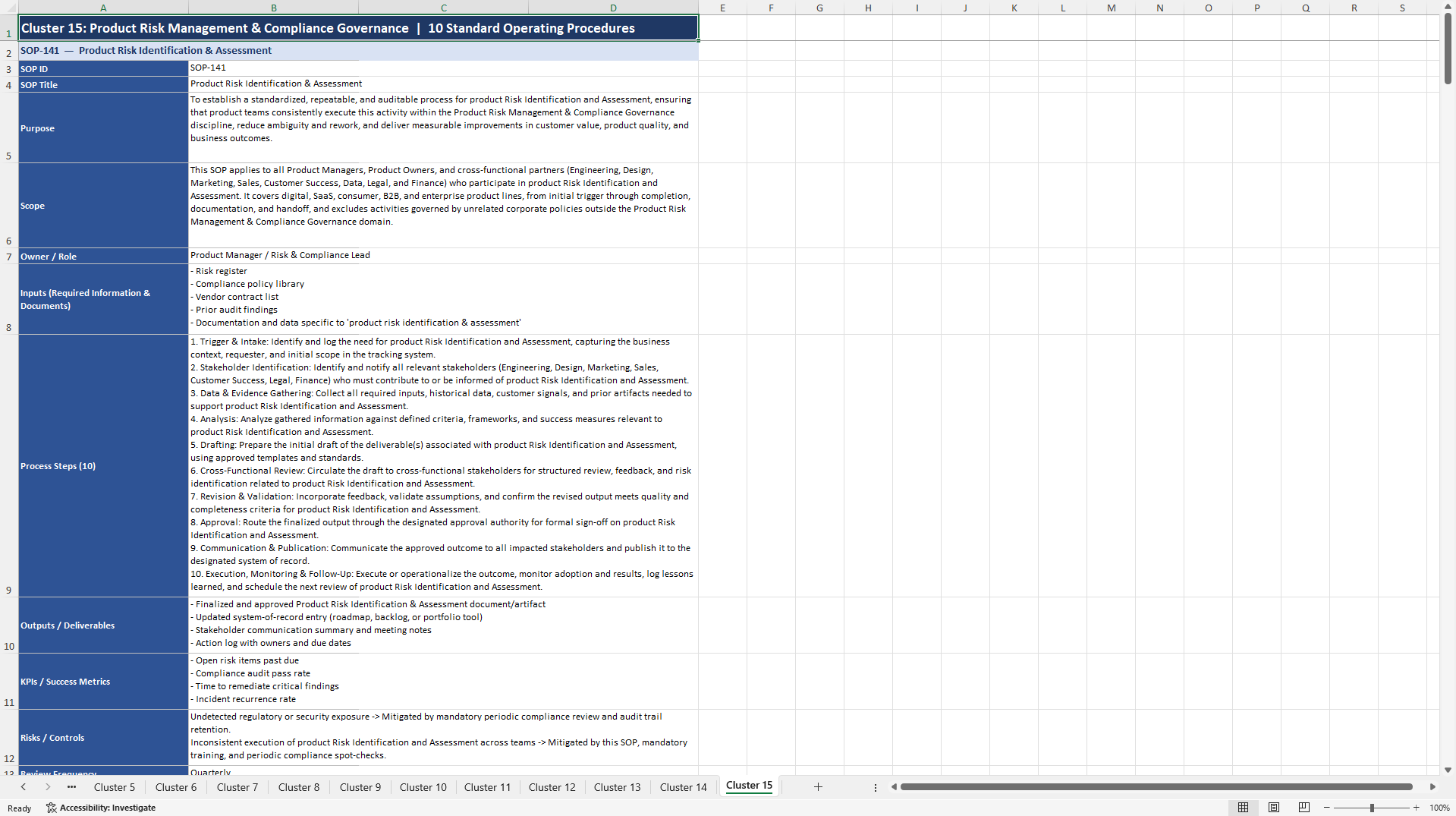1456x816 pixels.
Task: Select row 12 header
Action: [9, 738]
